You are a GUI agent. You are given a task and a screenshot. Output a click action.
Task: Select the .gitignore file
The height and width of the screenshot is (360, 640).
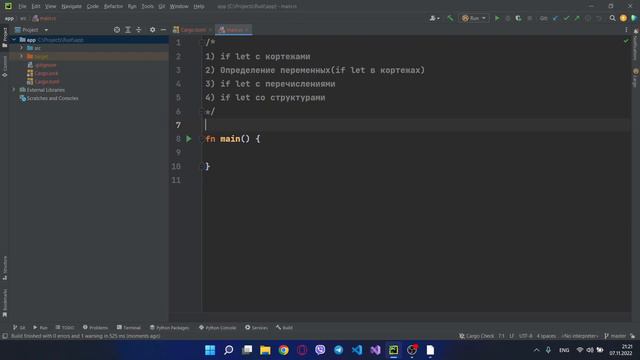click(42, 65)
